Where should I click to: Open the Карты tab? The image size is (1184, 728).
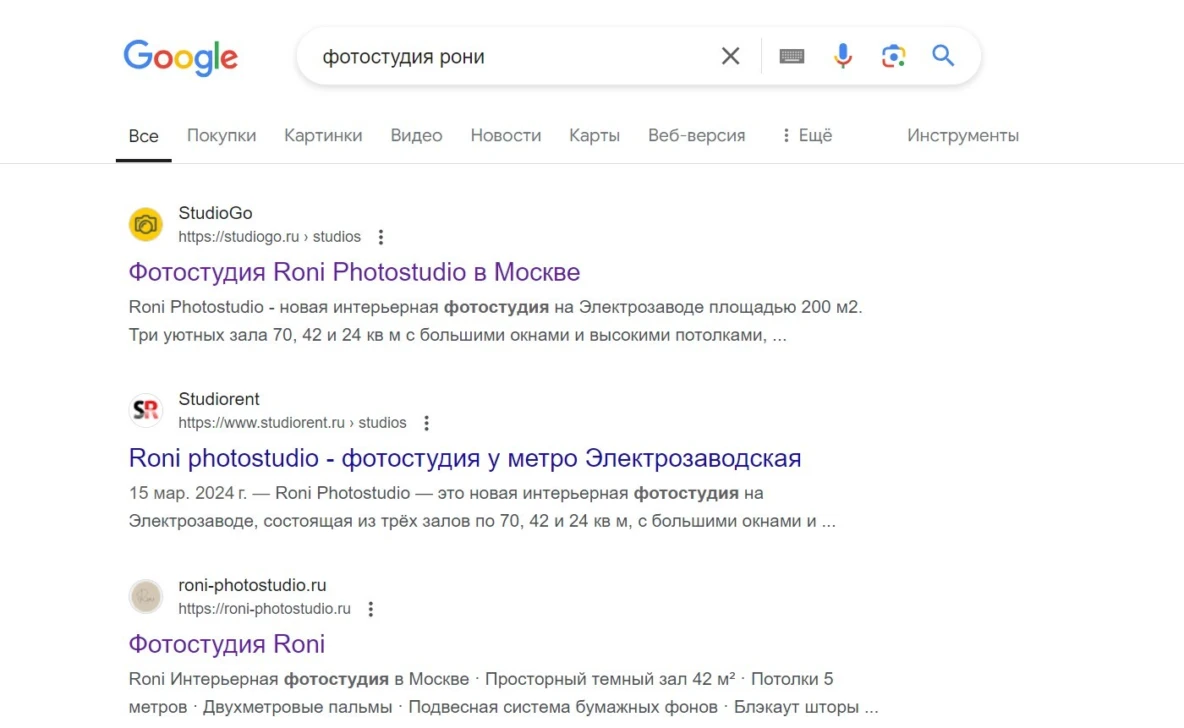(x=594, y=135)
